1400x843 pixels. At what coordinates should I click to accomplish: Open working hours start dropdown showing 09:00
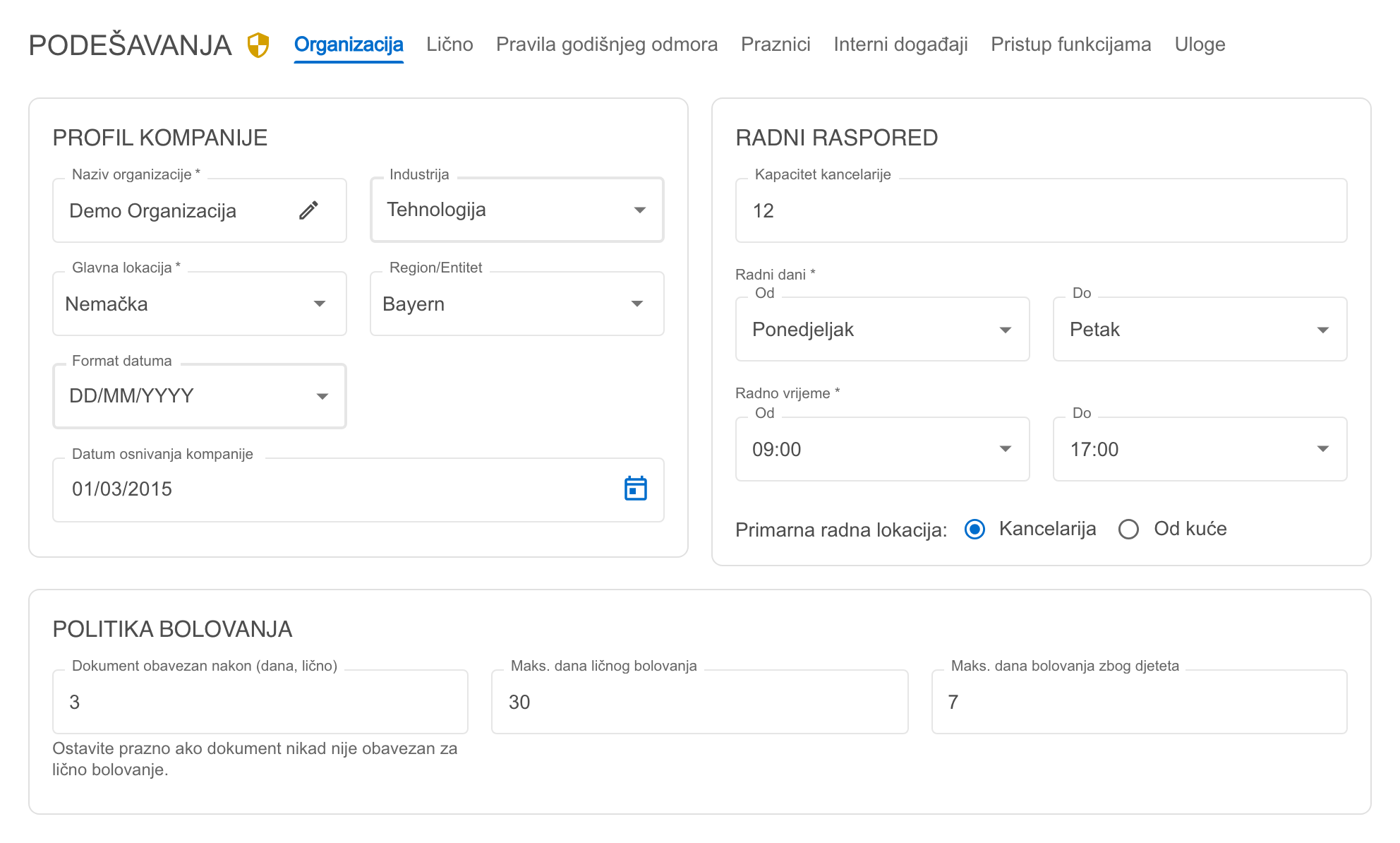(x=883, y=449)
